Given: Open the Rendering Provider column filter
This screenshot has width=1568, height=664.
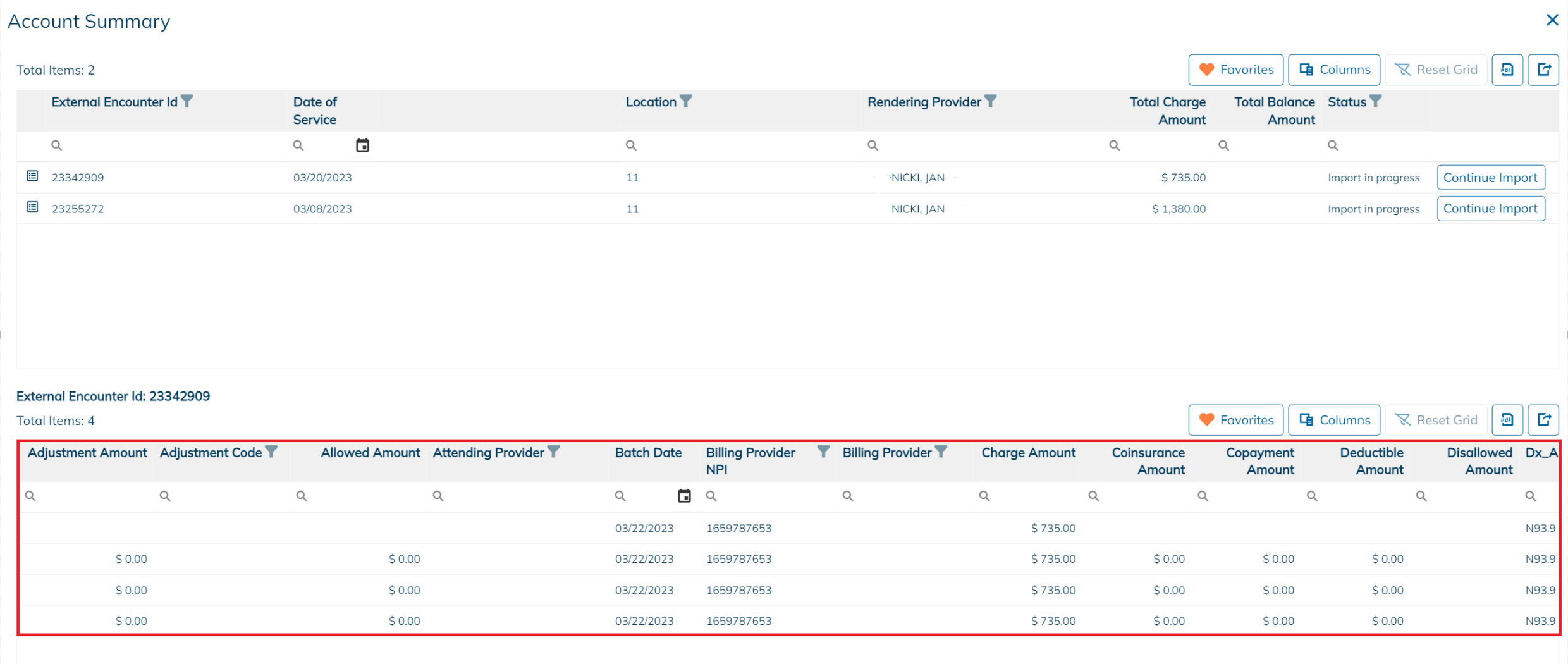Looking at the screenshot, I should coord(991,101).
